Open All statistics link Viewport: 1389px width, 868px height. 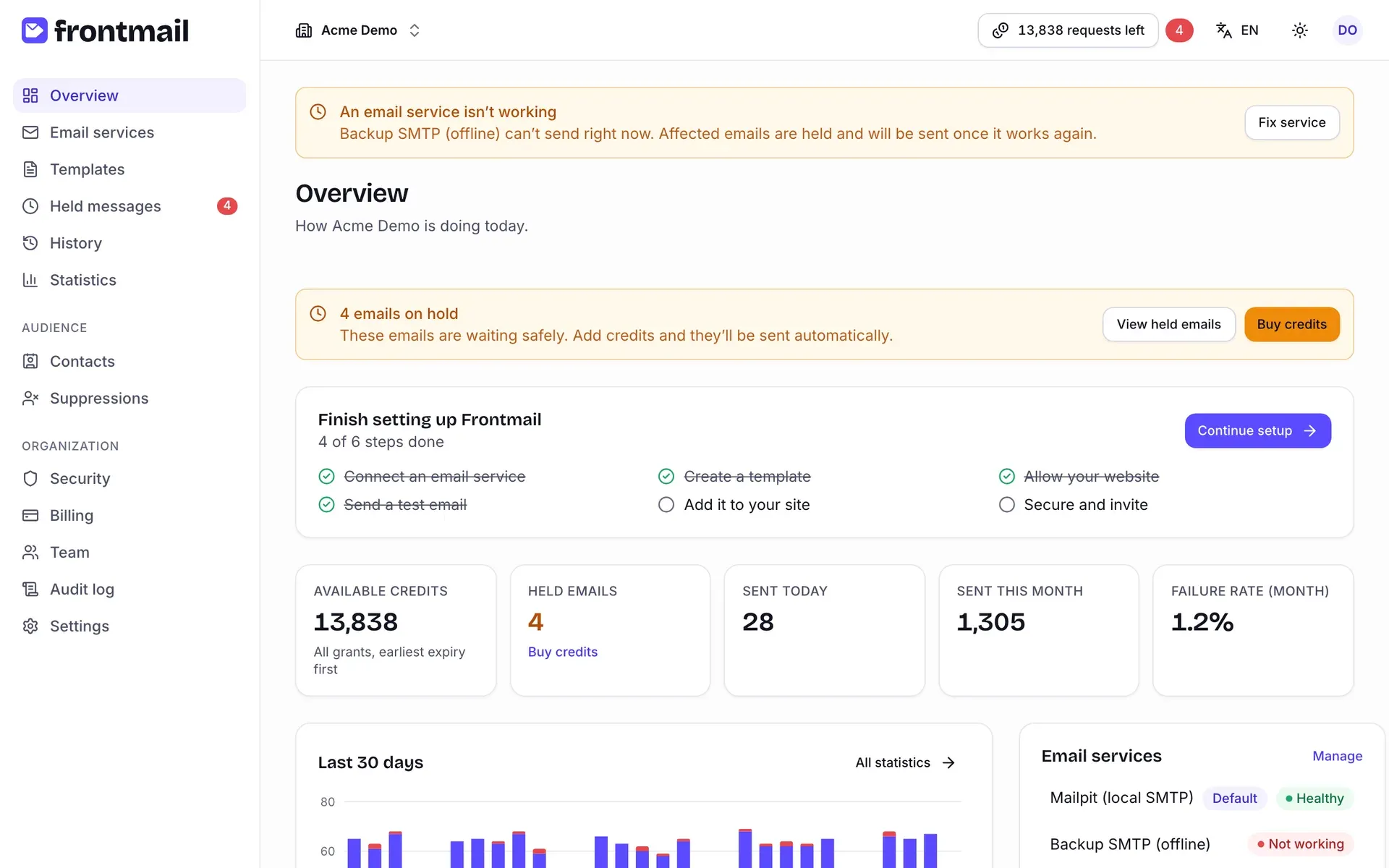click(x=905, y=763)
